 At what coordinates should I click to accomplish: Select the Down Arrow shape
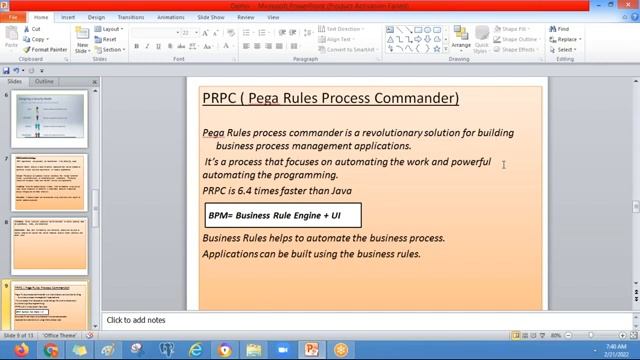[x=427, y=39]
